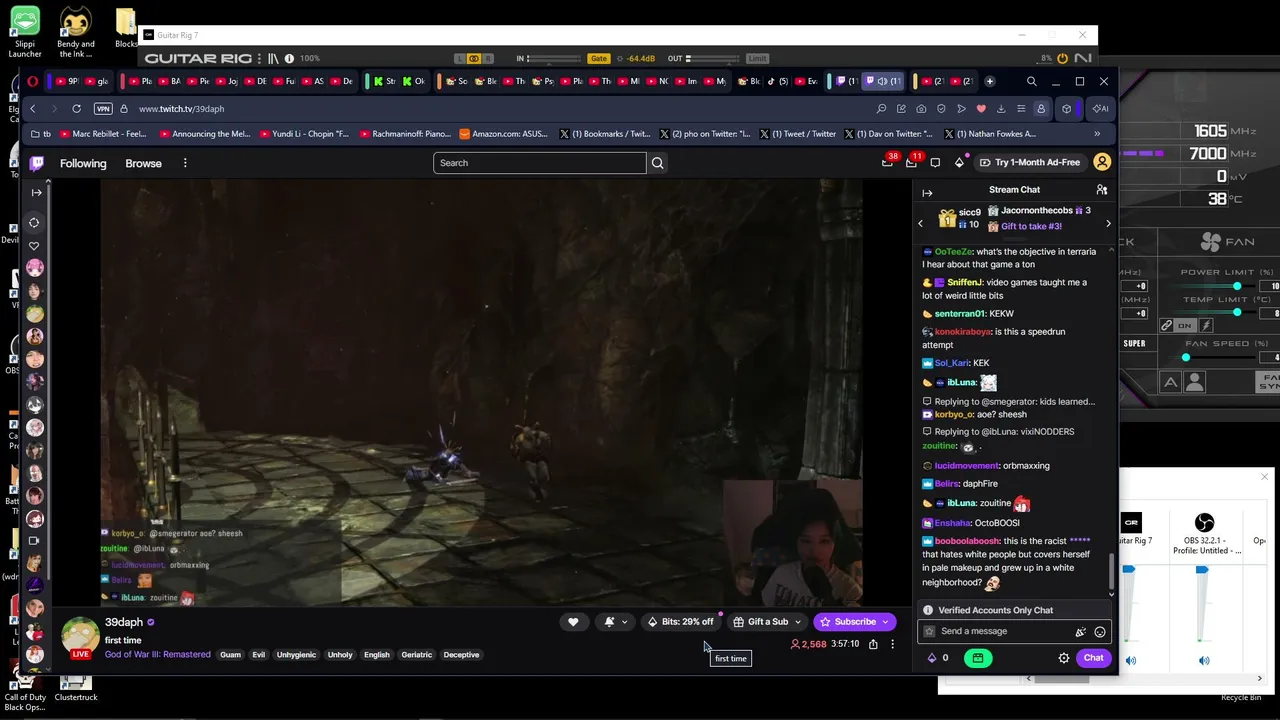Mute the OBS volume mixer channel

click(x=1204, y=660)
